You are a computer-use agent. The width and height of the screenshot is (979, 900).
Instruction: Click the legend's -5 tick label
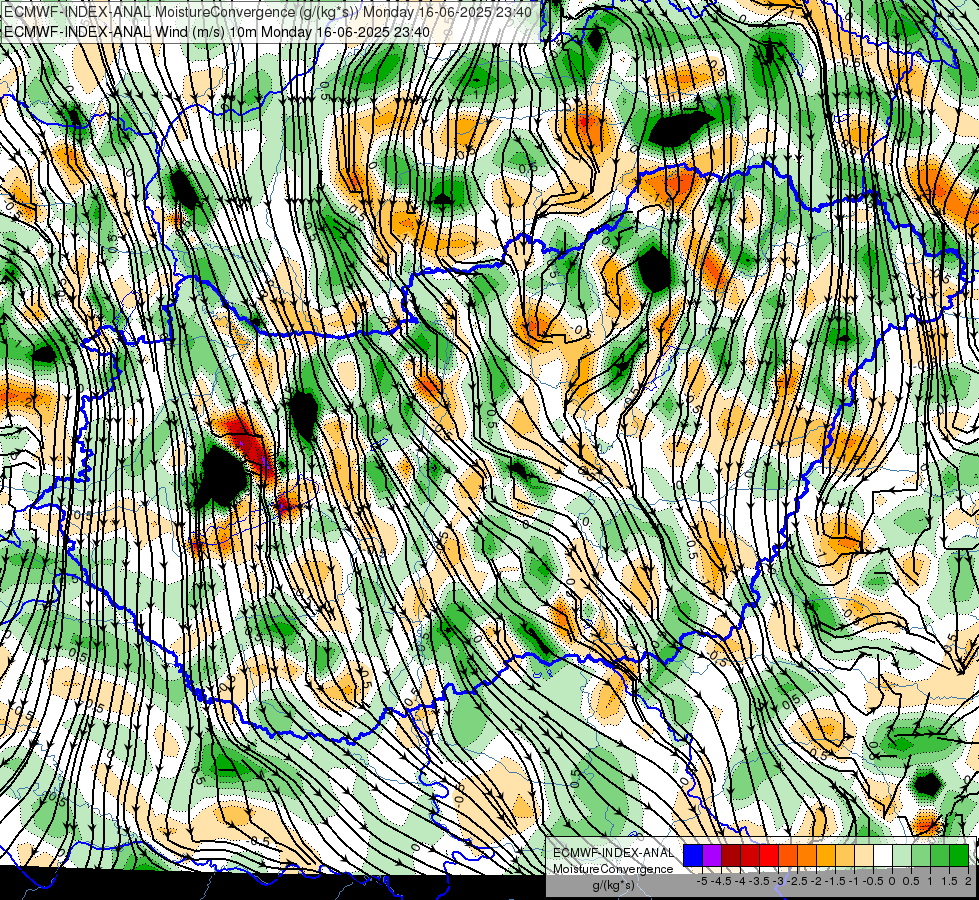[x=702, y=881]
